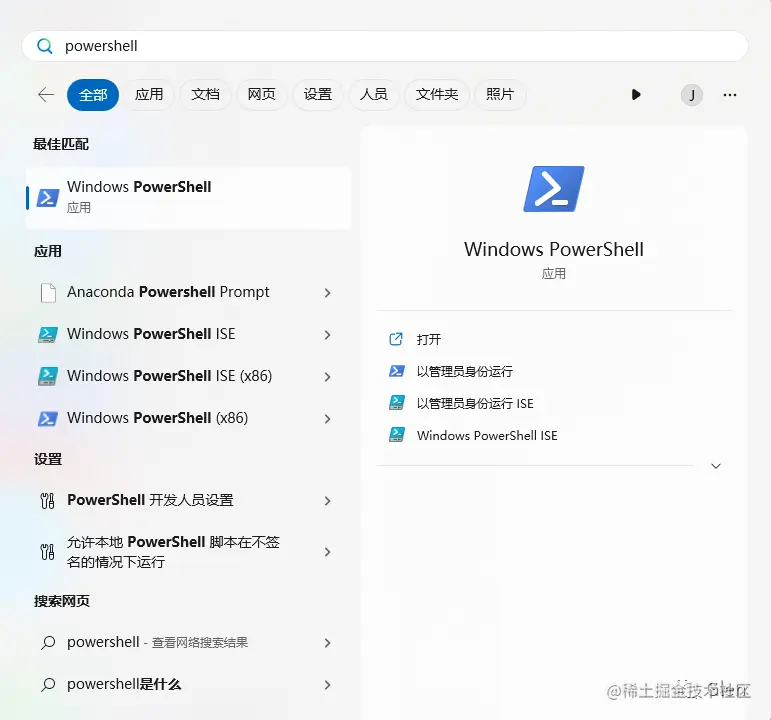The width and height of the screenshot is (771, 720).
Task: Expand Windows PowerShell (x86) chevron
Action: (x=327, y=419)
